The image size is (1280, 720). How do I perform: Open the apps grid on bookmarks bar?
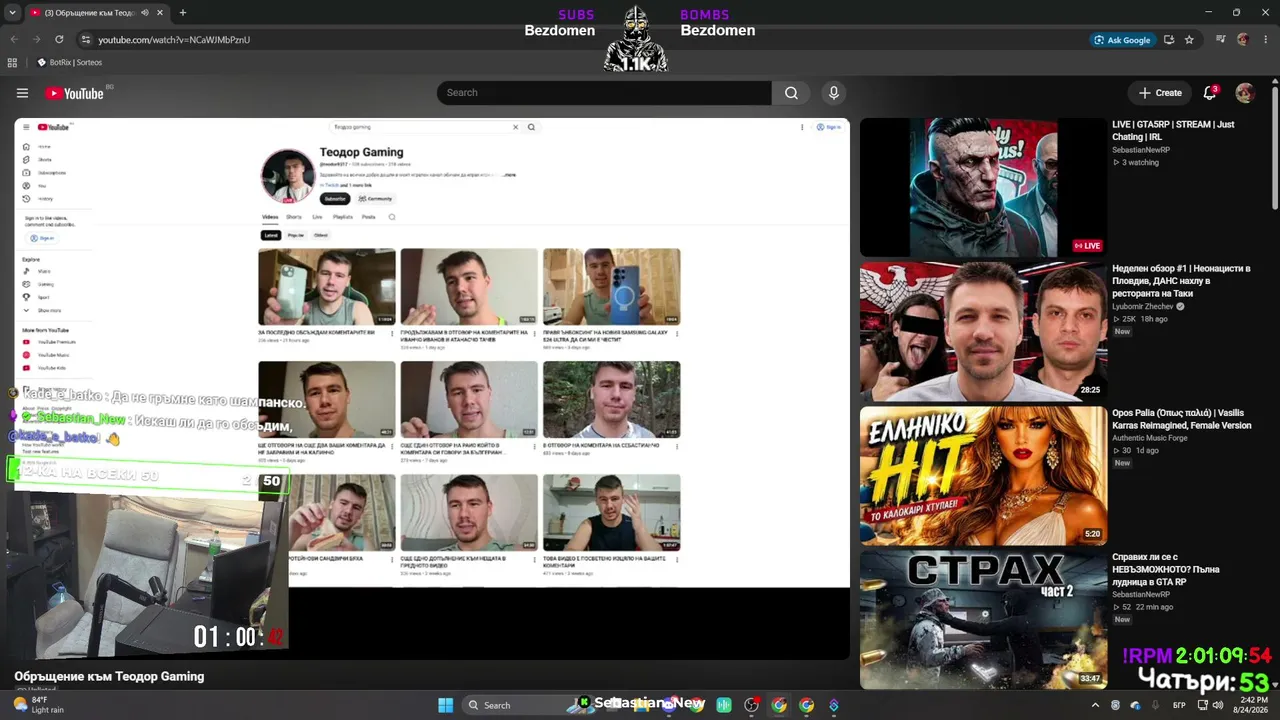point(12,62)
